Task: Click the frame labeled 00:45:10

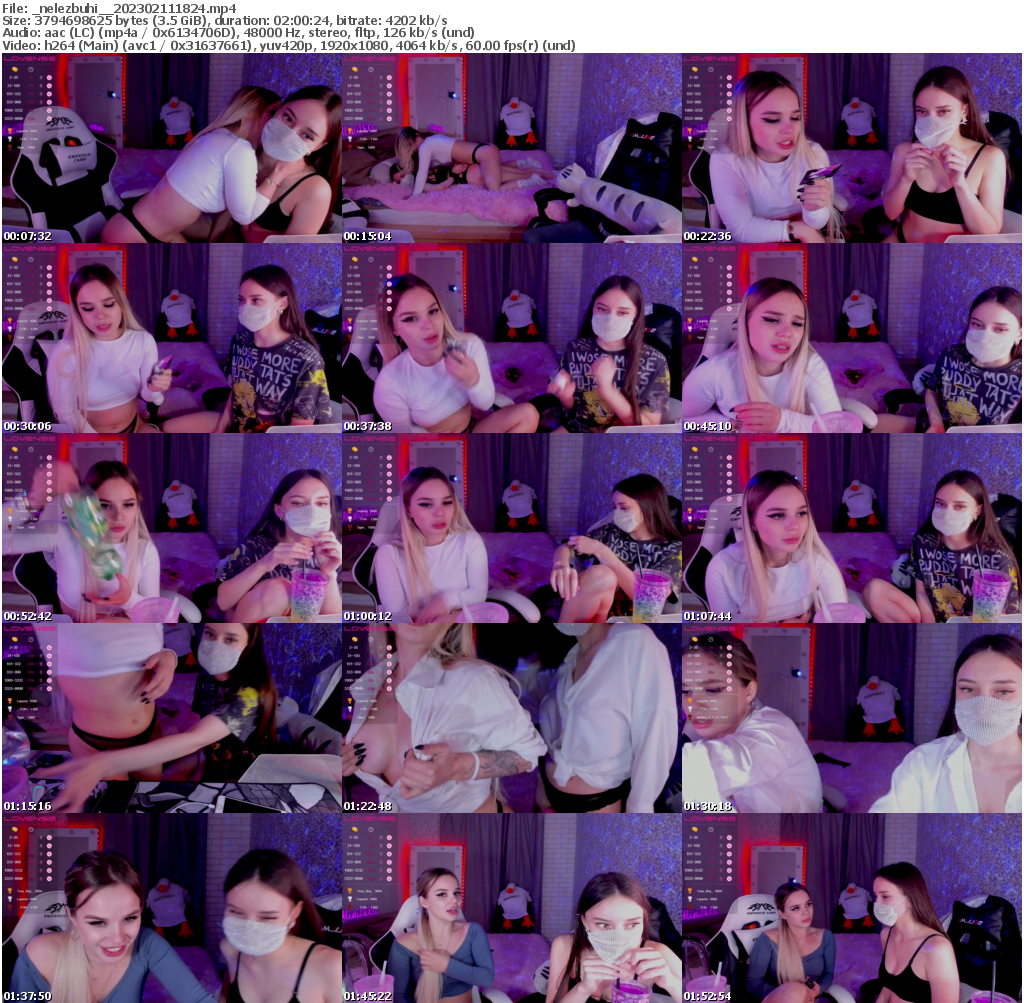Action: coord(851,338)
